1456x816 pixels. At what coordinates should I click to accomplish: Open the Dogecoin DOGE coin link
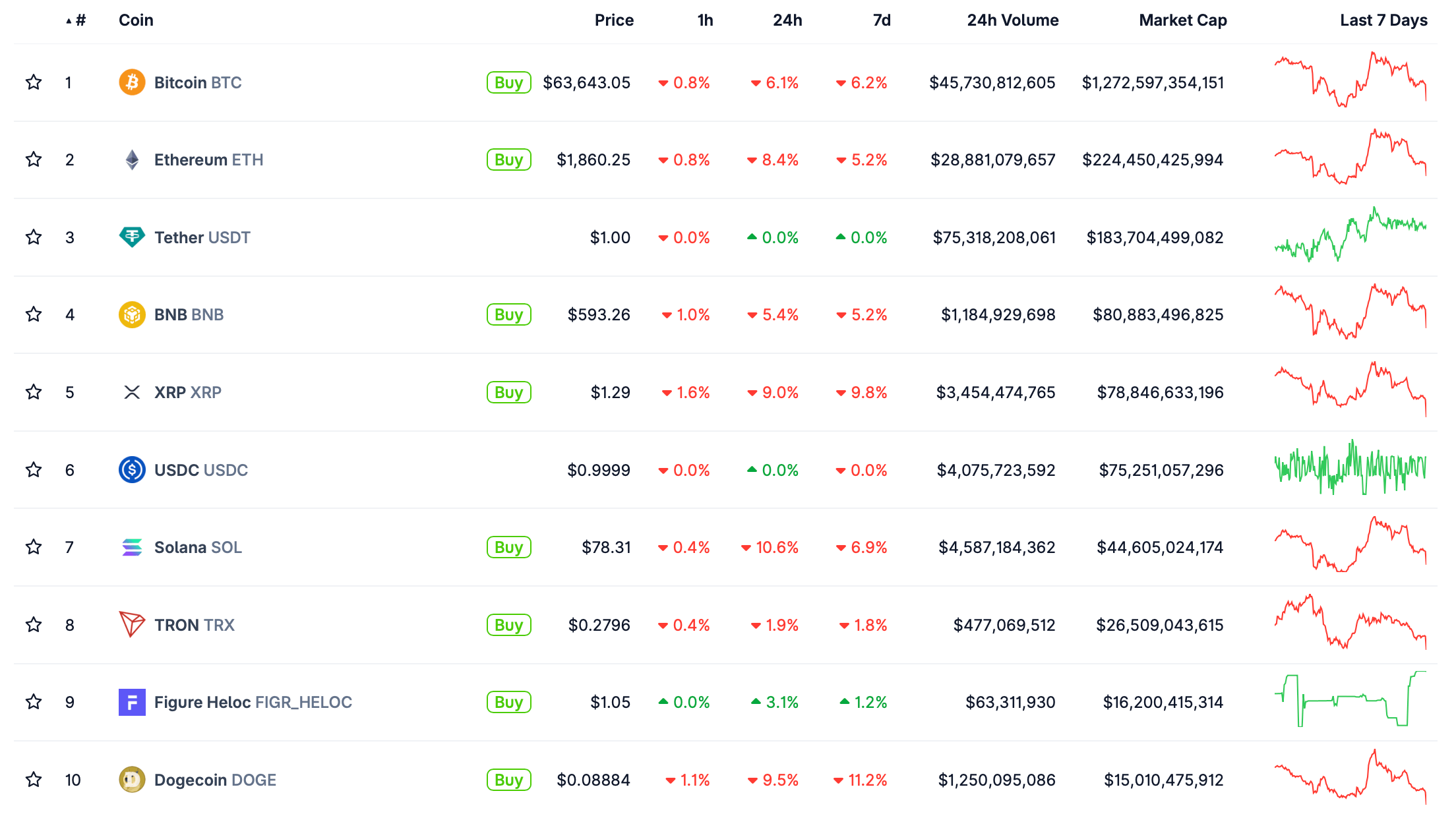pyautogui.click(x=215, y=780)
